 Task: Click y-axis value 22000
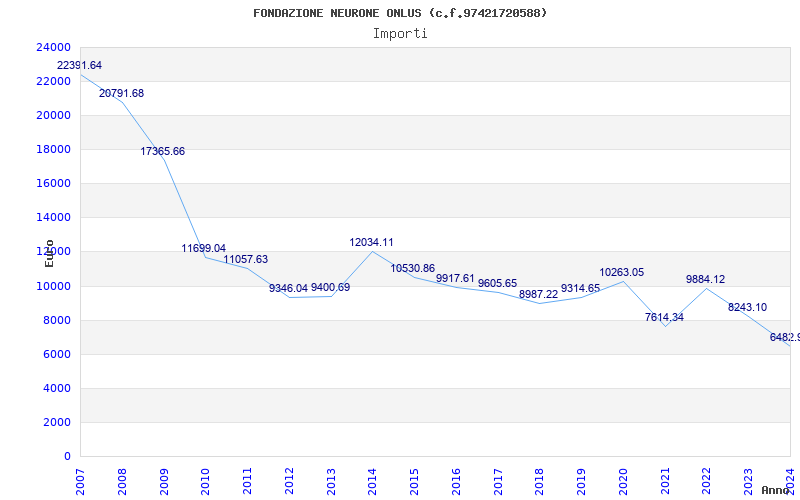(x=53, y=82)
